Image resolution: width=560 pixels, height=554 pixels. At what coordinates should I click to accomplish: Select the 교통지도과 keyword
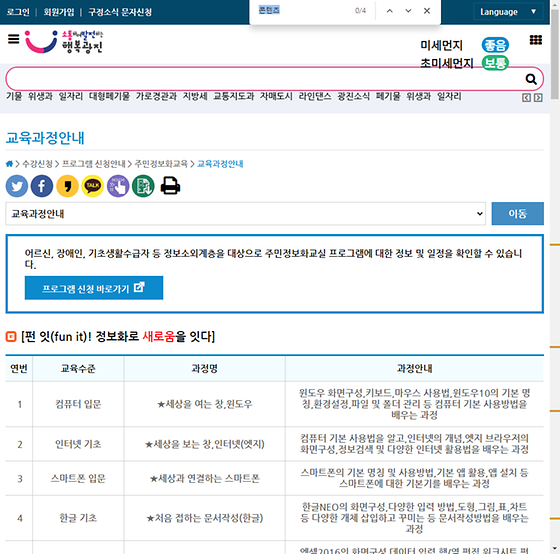pos(234,96)
